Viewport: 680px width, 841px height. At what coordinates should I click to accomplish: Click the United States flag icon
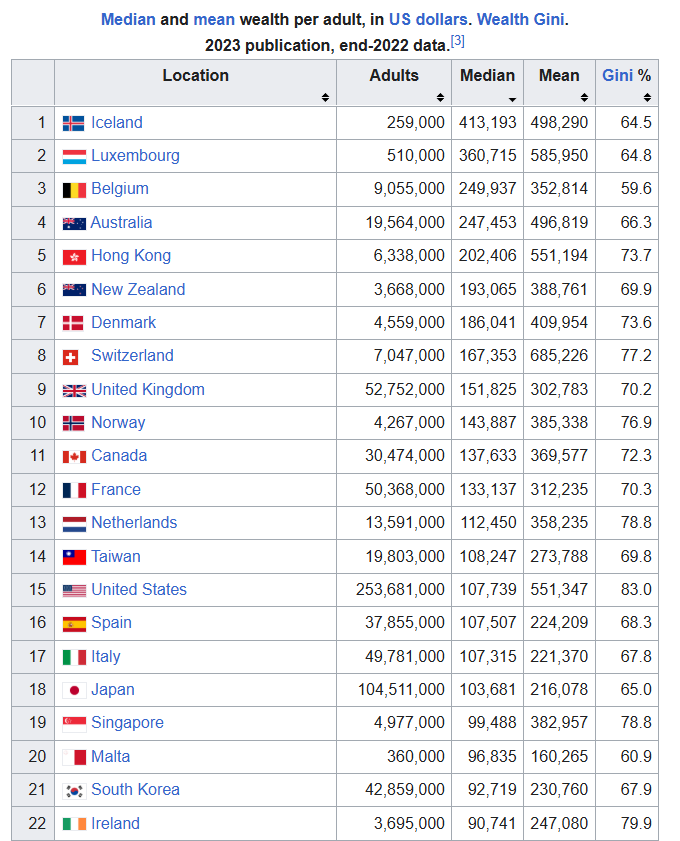coord(74,591)
